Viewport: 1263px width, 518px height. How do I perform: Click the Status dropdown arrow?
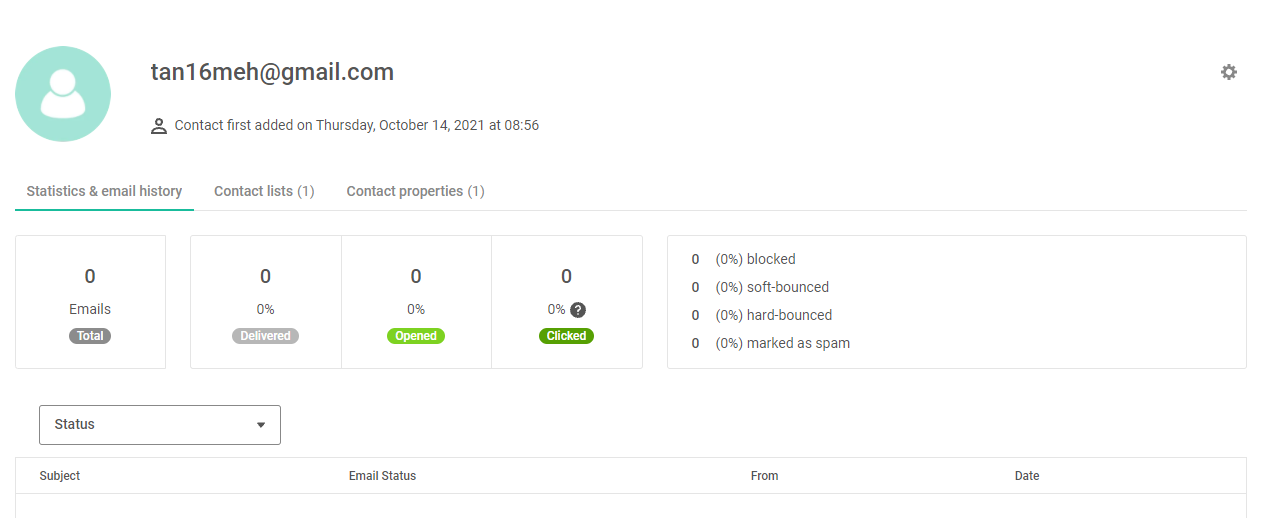click(261, 425)
